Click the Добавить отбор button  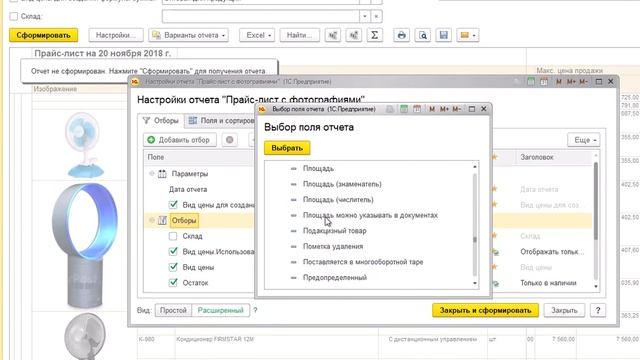coord(180,140)
